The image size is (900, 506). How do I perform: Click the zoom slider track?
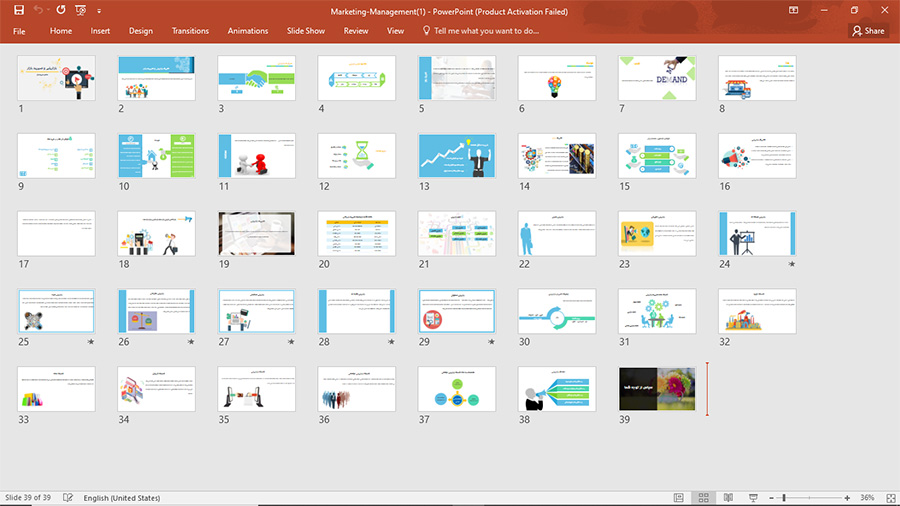pyautogui.click(x=815, y=497)
